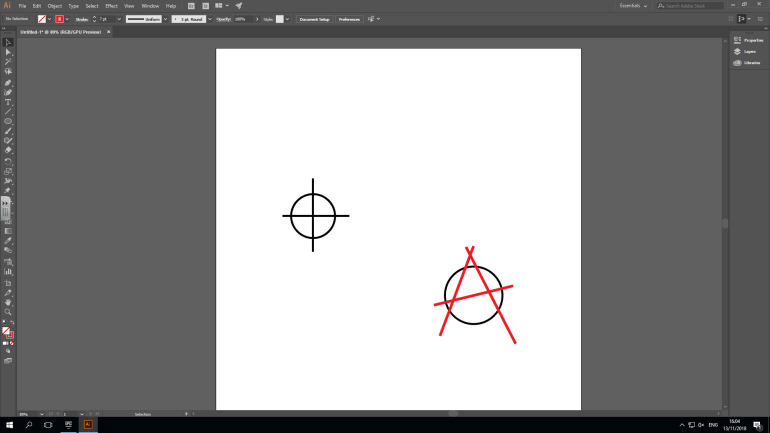Click the red stroke color swatch
770x433 pixels.
(59, 19)
